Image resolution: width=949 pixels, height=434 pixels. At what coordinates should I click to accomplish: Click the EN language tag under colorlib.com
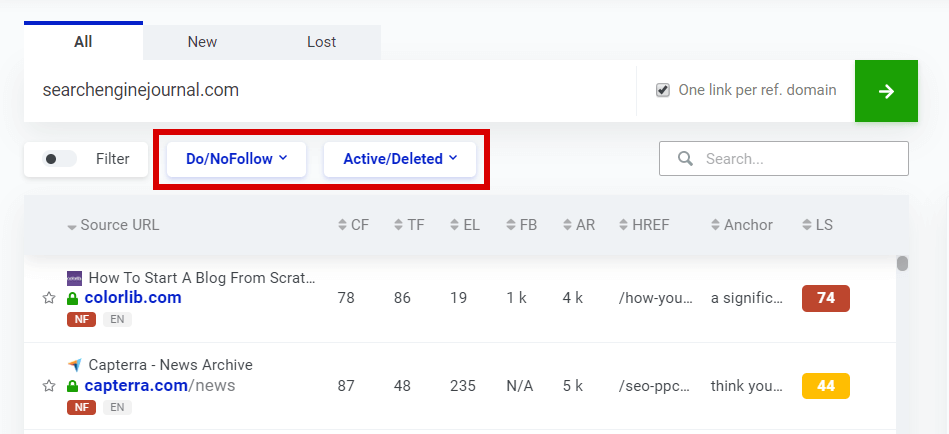click(x=117, y=320)
